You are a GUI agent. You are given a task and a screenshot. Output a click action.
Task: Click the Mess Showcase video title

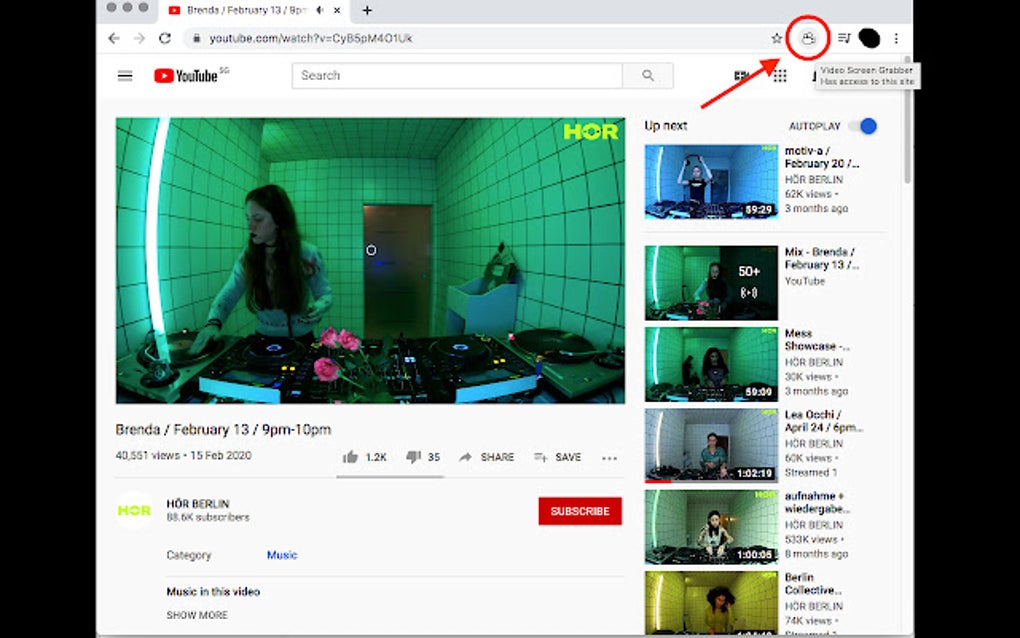tap(817, 339)
